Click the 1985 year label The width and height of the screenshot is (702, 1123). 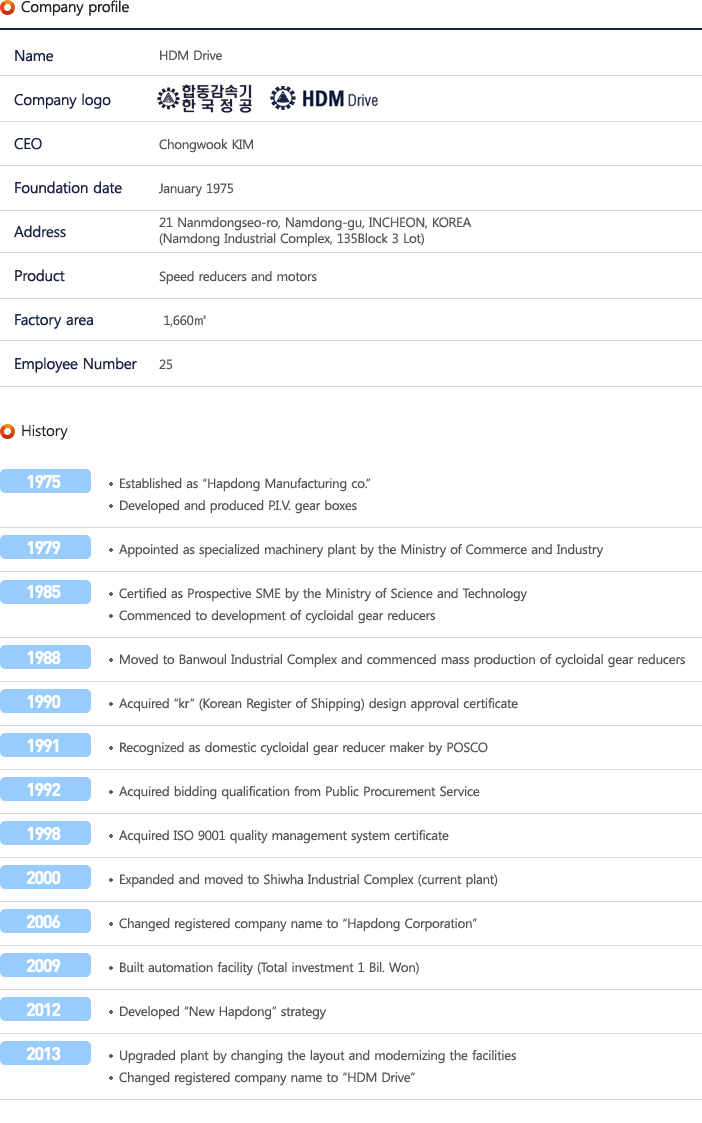click(x=45, y=592)
